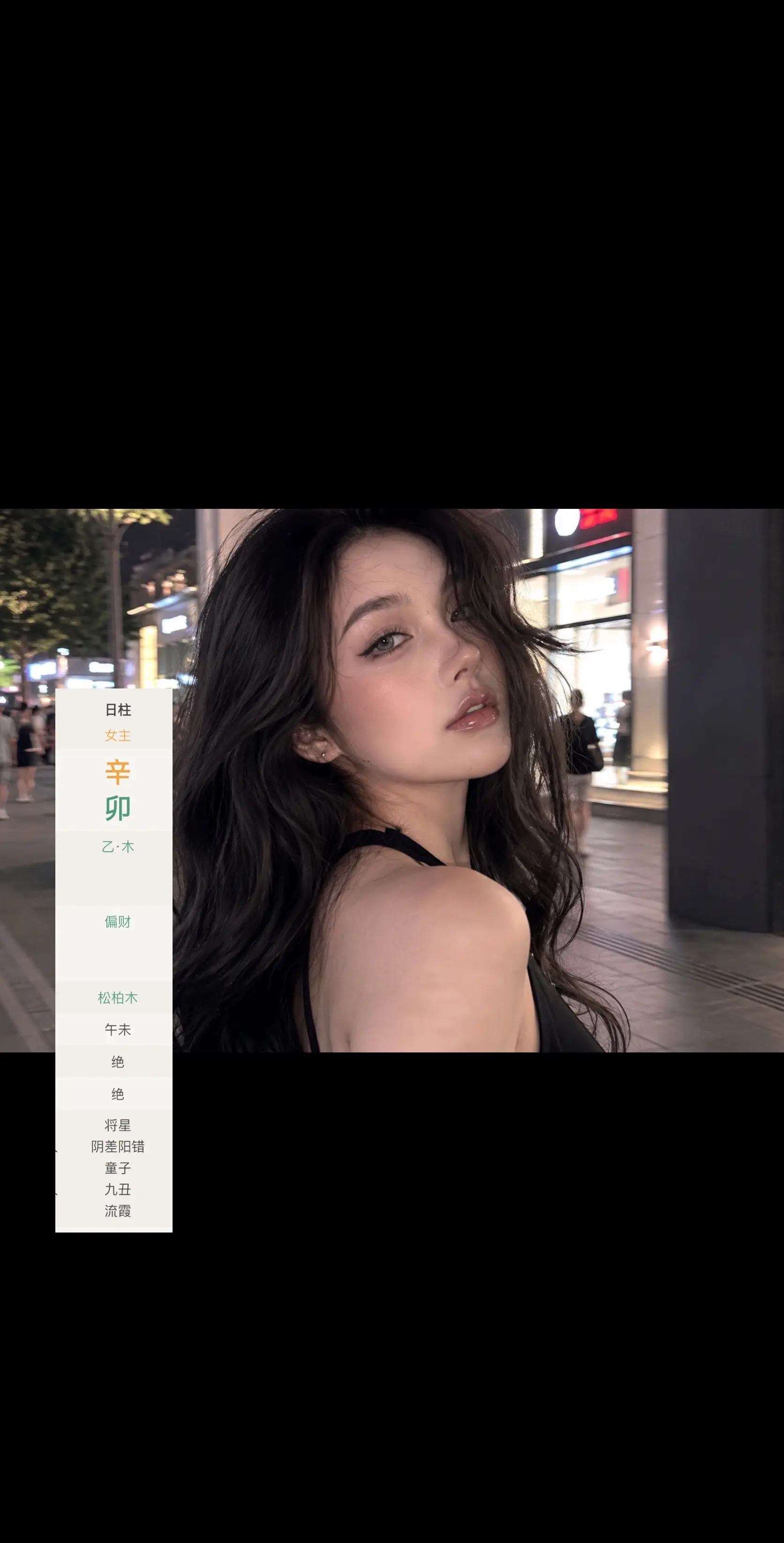Viewport: 784px width, 1543px height.
Task: Select the 乙·木 hidden stem text
Action: pyautogui.click(x=117, y=847)
